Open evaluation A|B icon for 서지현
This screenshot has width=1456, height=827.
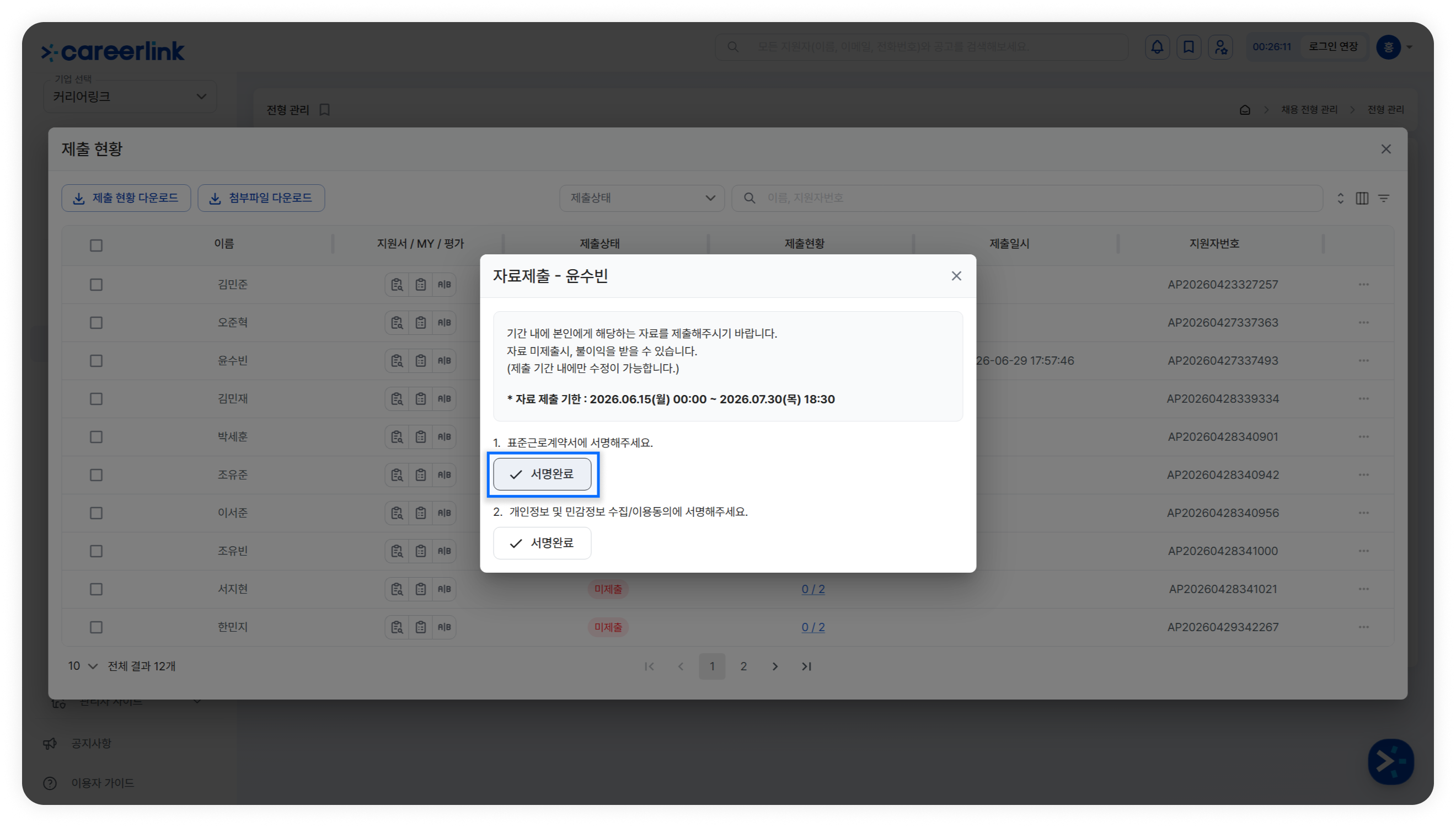point(444,589)
